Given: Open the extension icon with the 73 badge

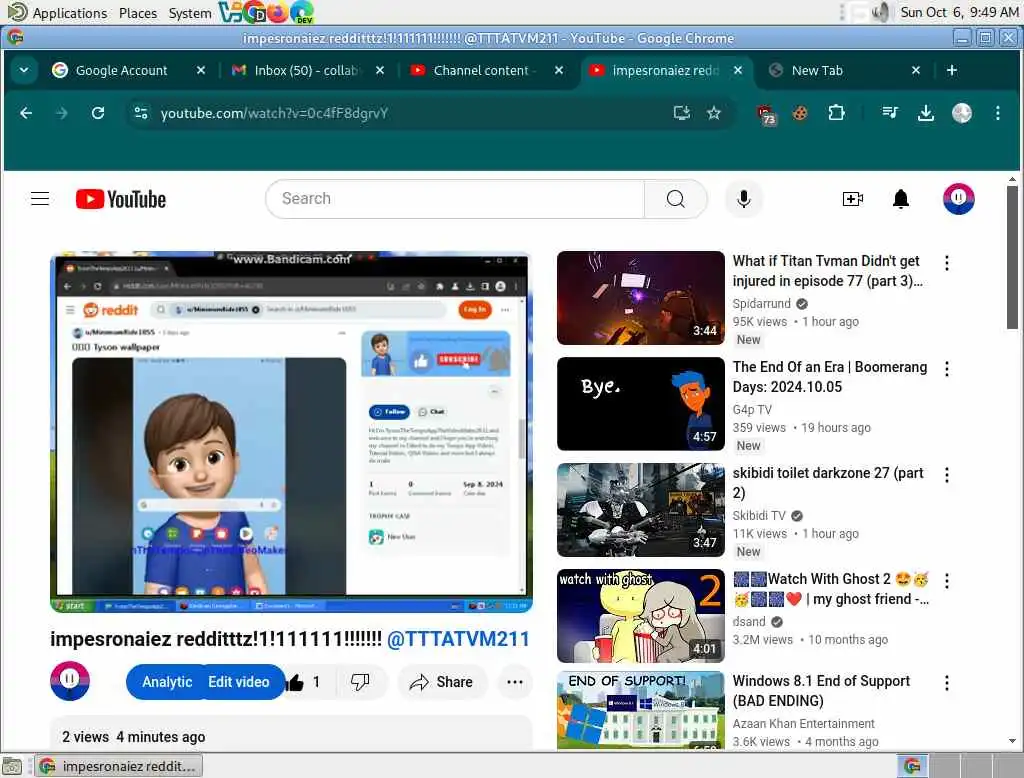Looking at the screenshot, I should [766, 114].
